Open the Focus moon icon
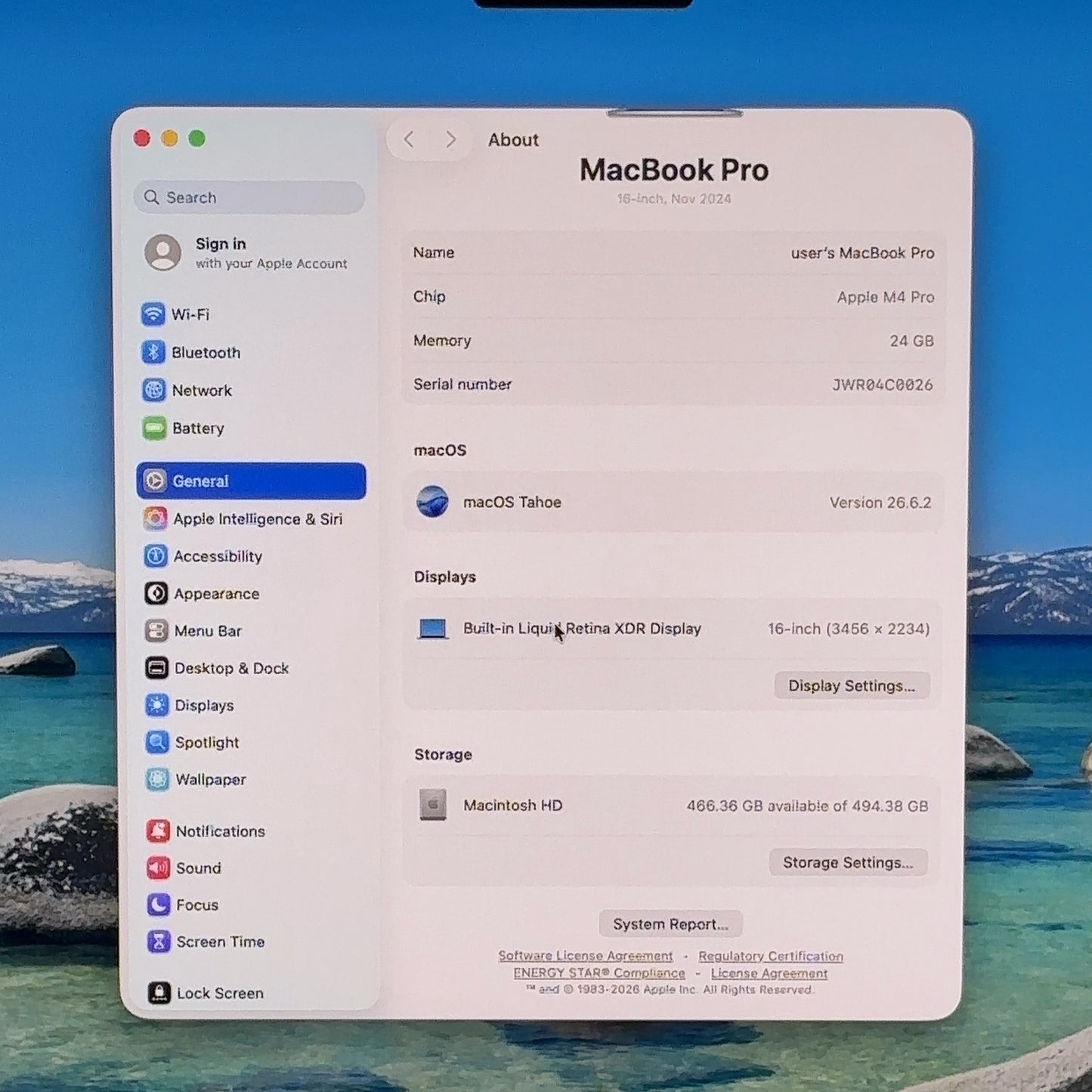This screenshot has height=1092, width=1092. [x=159, y=905]
